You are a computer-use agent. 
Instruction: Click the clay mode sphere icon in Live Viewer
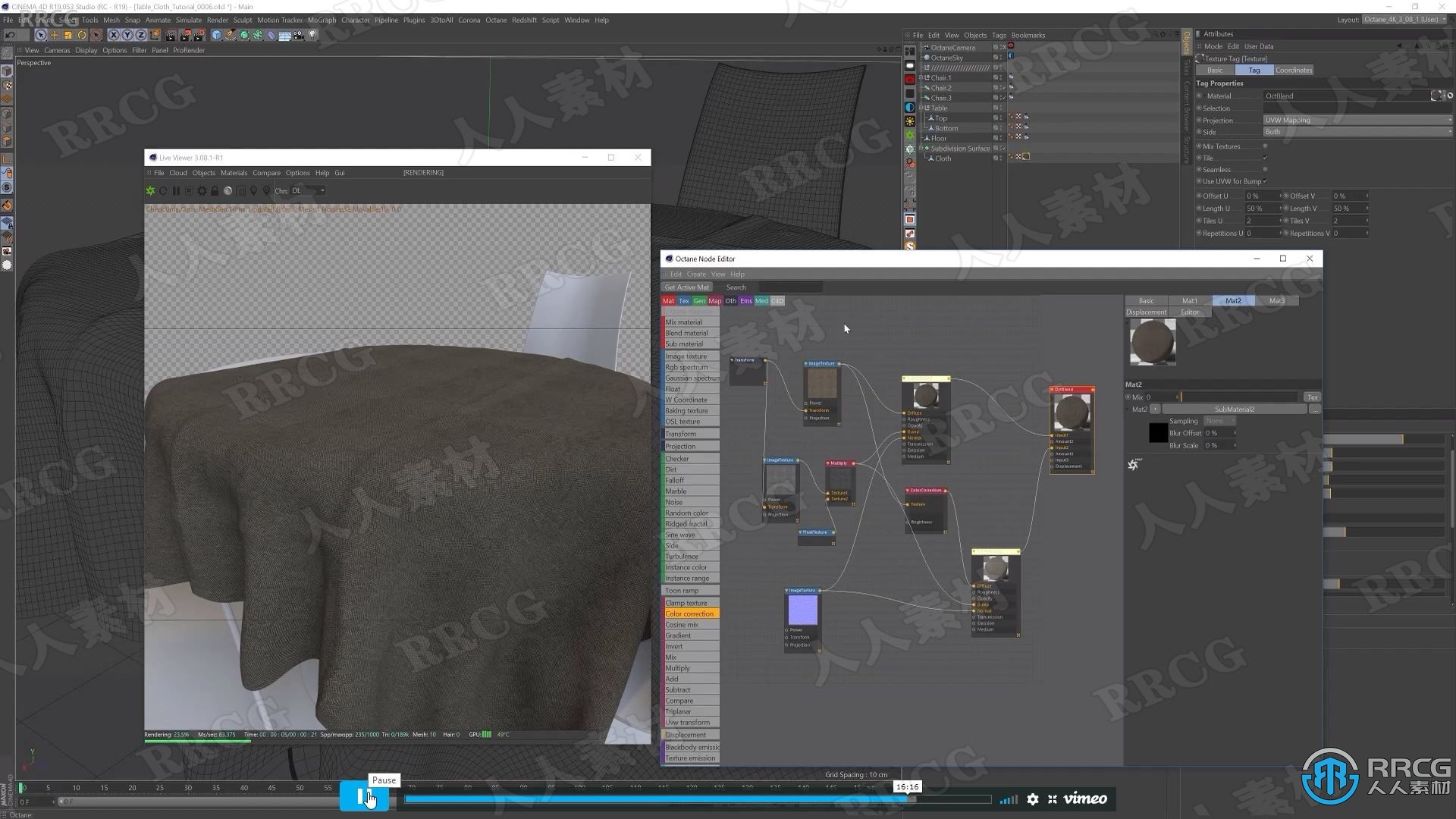pos(227,191)
